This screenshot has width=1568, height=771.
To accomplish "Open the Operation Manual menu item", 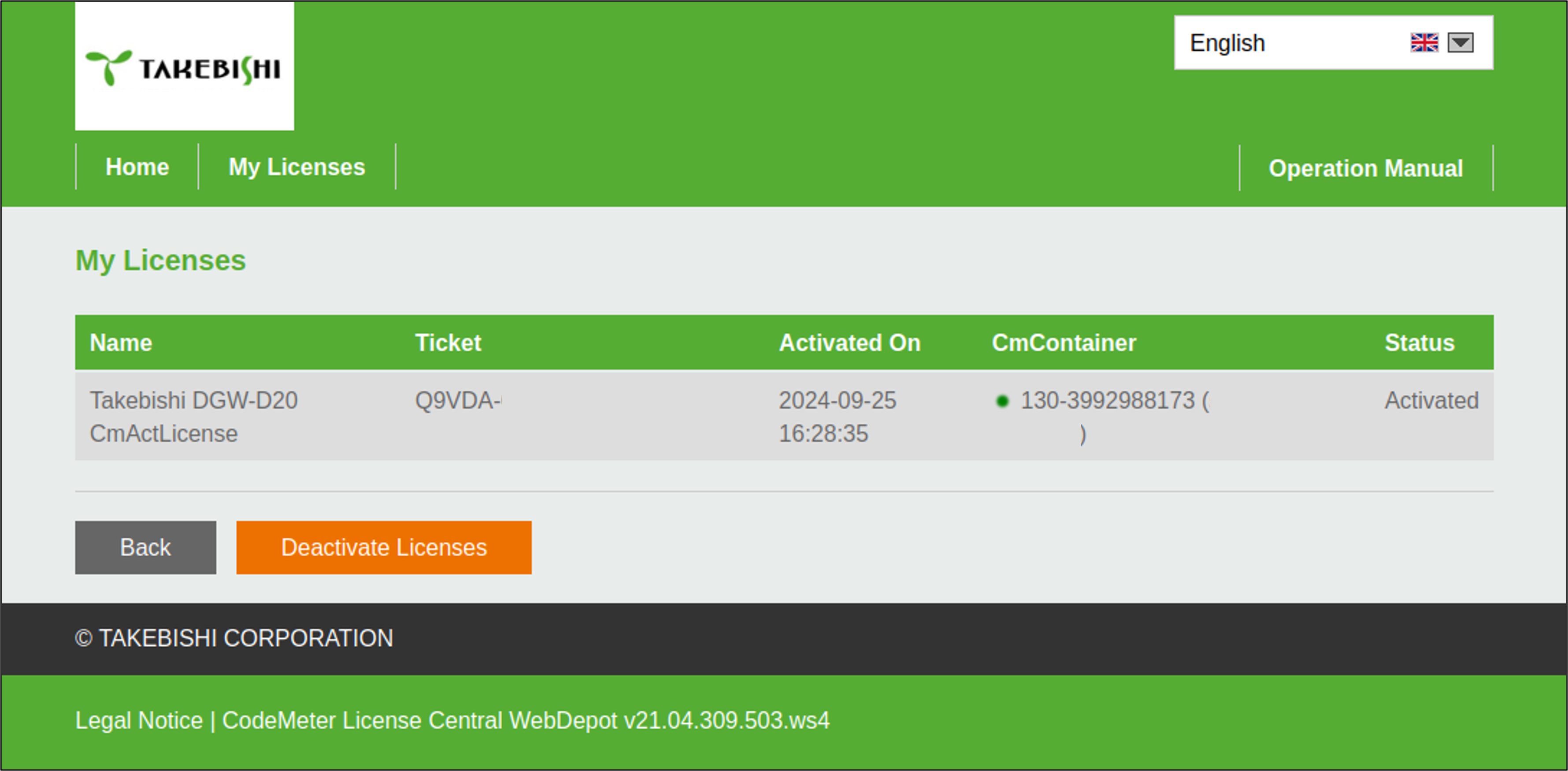I will 1365,168.
